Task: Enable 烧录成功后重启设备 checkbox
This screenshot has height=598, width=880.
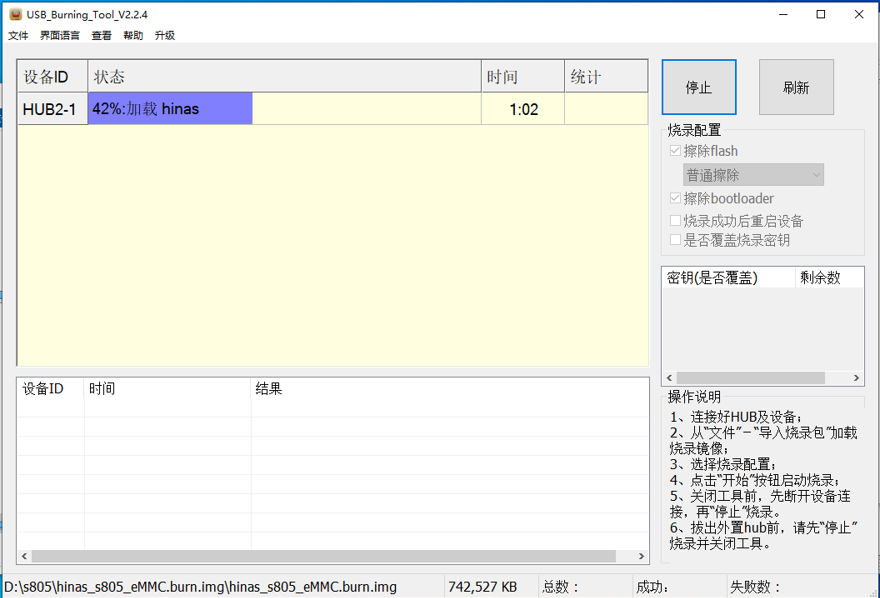Action: [x=675, y=221]
